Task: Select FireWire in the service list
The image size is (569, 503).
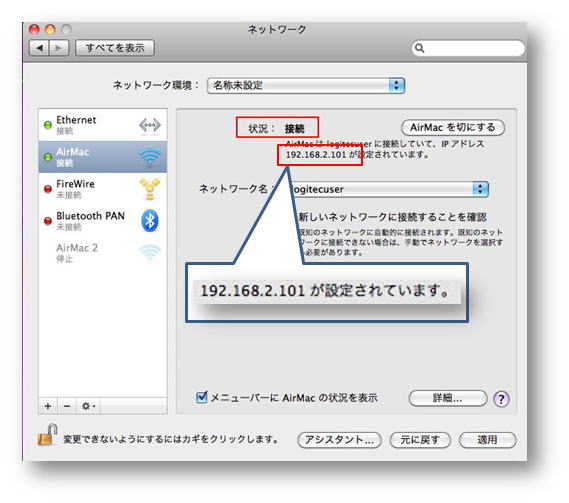Action: tap(103, 189)
